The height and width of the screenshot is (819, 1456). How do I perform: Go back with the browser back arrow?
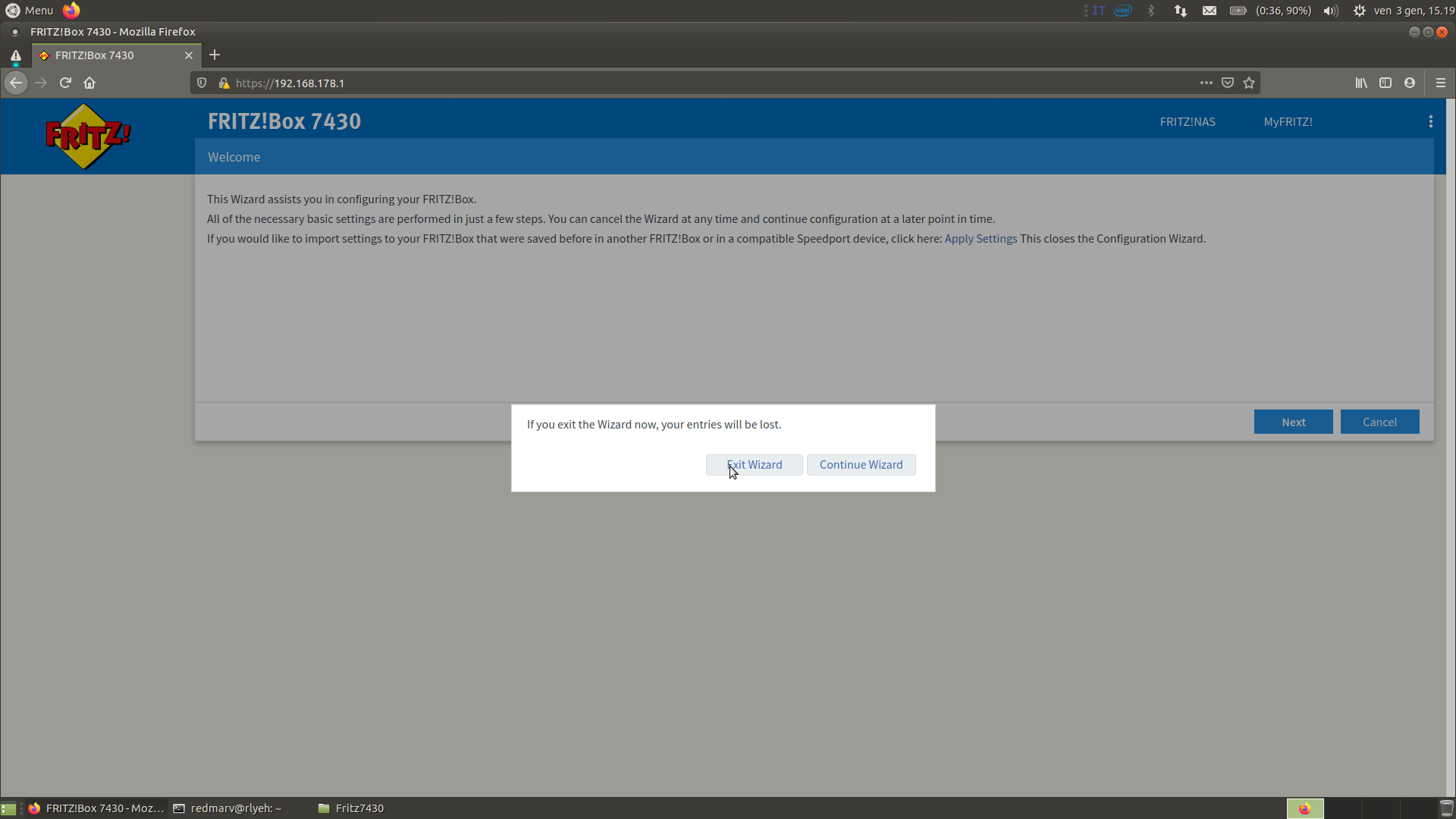(x=16, y=83)
